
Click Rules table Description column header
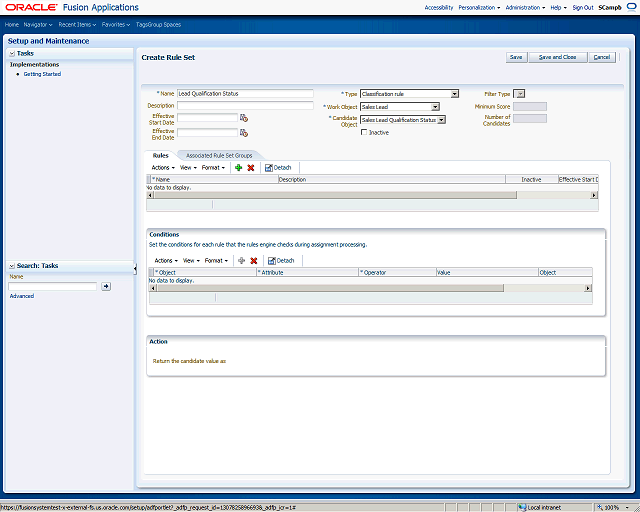pos(392,179)
